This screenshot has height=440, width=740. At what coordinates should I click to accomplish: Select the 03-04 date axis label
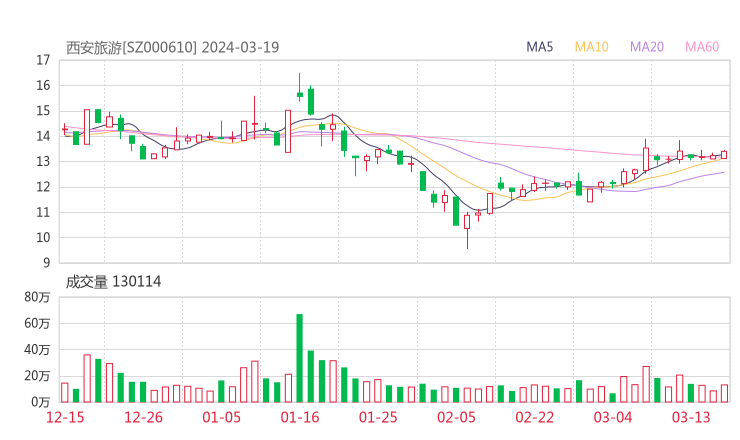pyautogui.click(x=613, y=417)
